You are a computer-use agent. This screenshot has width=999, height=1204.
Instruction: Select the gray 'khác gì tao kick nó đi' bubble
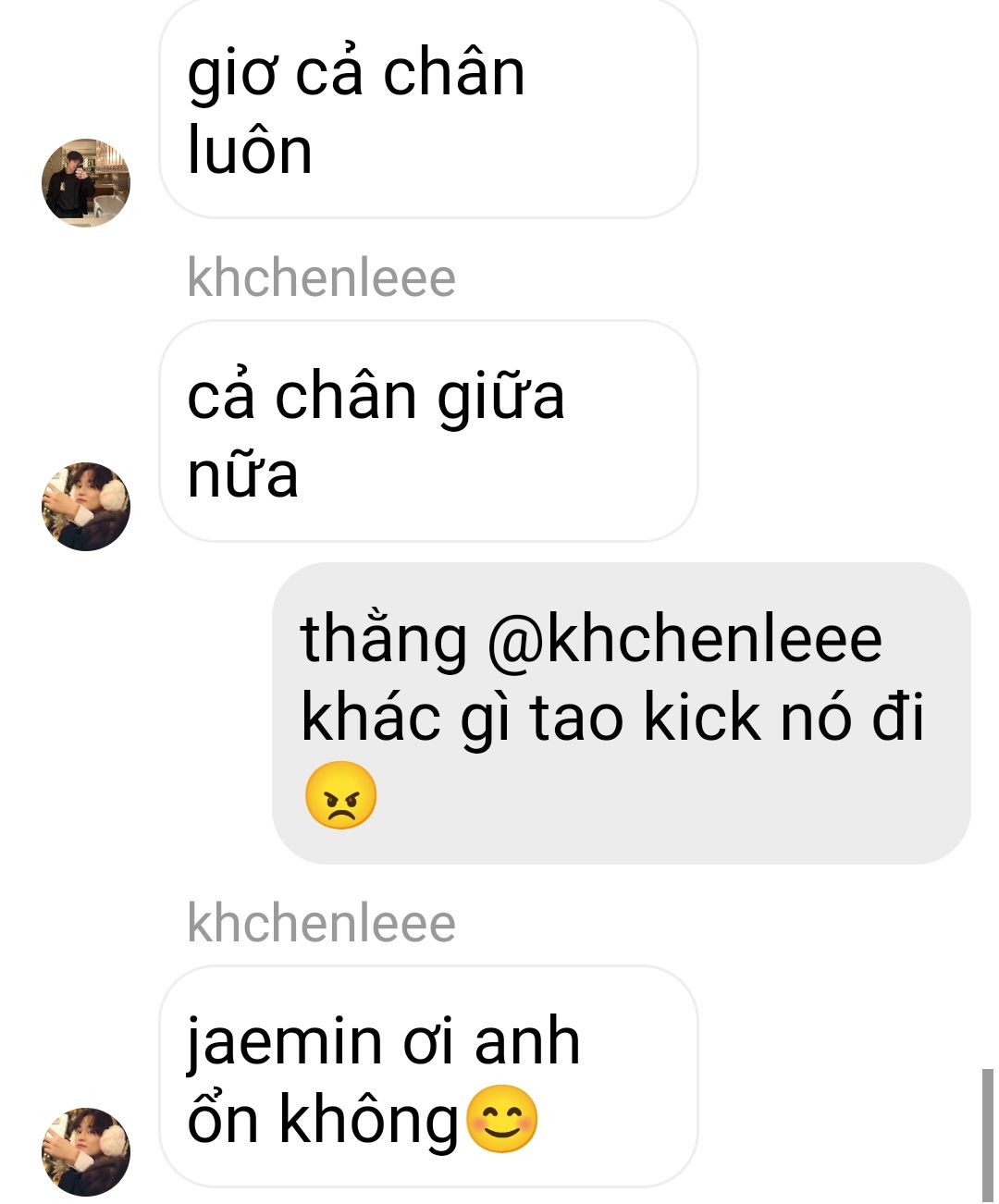[622, 713]
